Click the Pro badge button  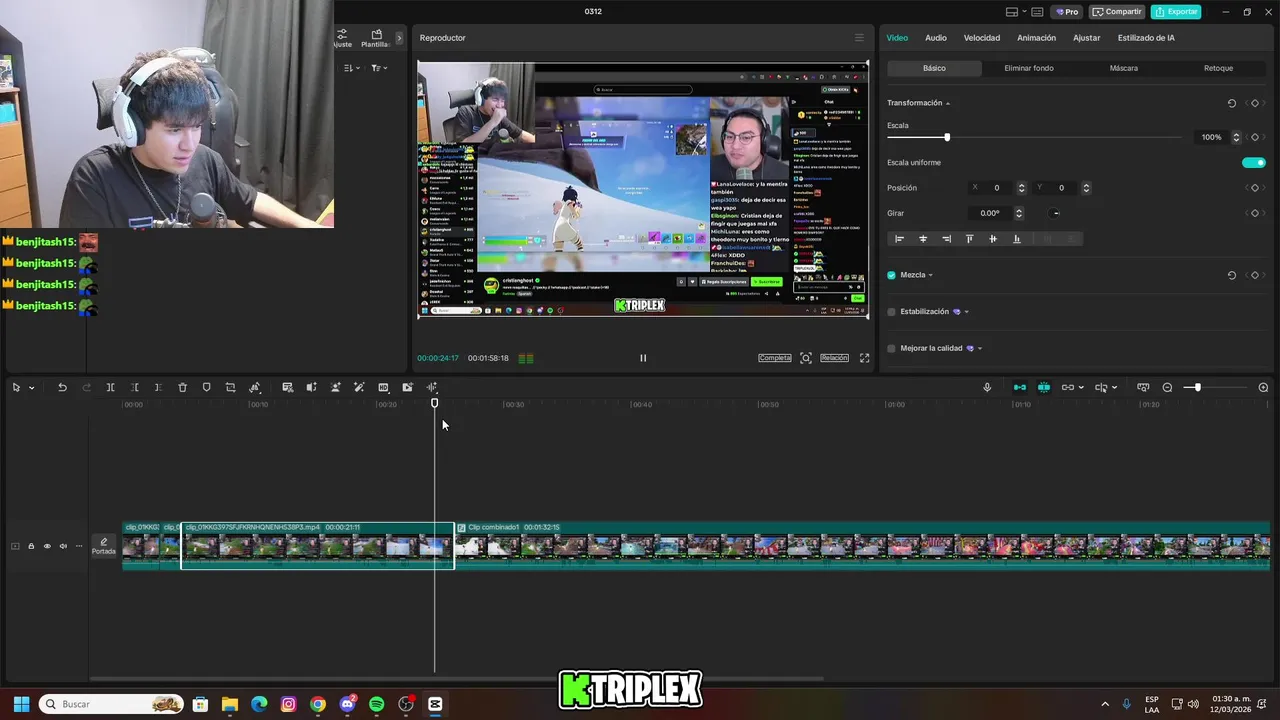tap(1066, 12)
